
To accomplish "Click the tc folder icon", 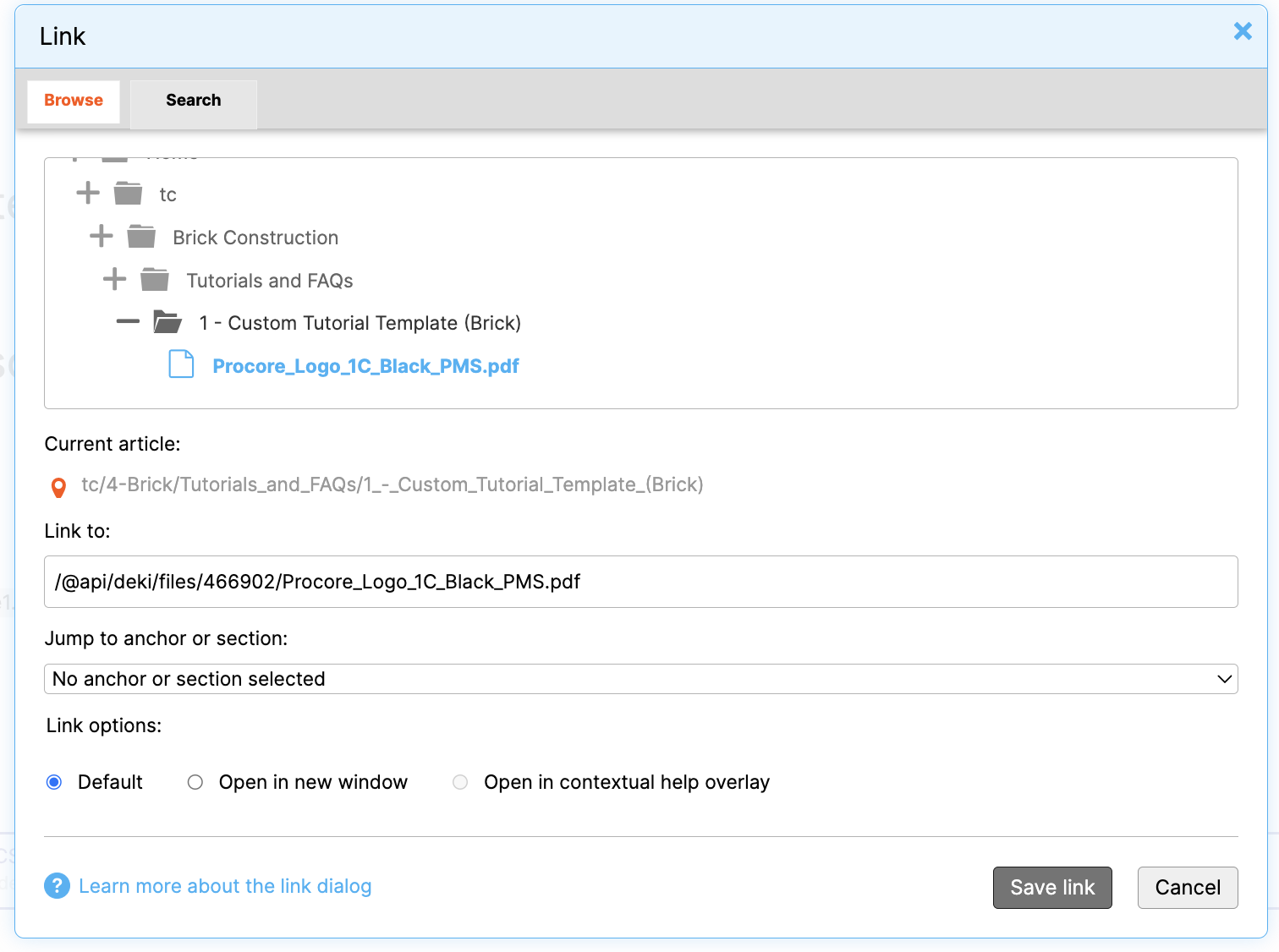I will pos(128,194).
